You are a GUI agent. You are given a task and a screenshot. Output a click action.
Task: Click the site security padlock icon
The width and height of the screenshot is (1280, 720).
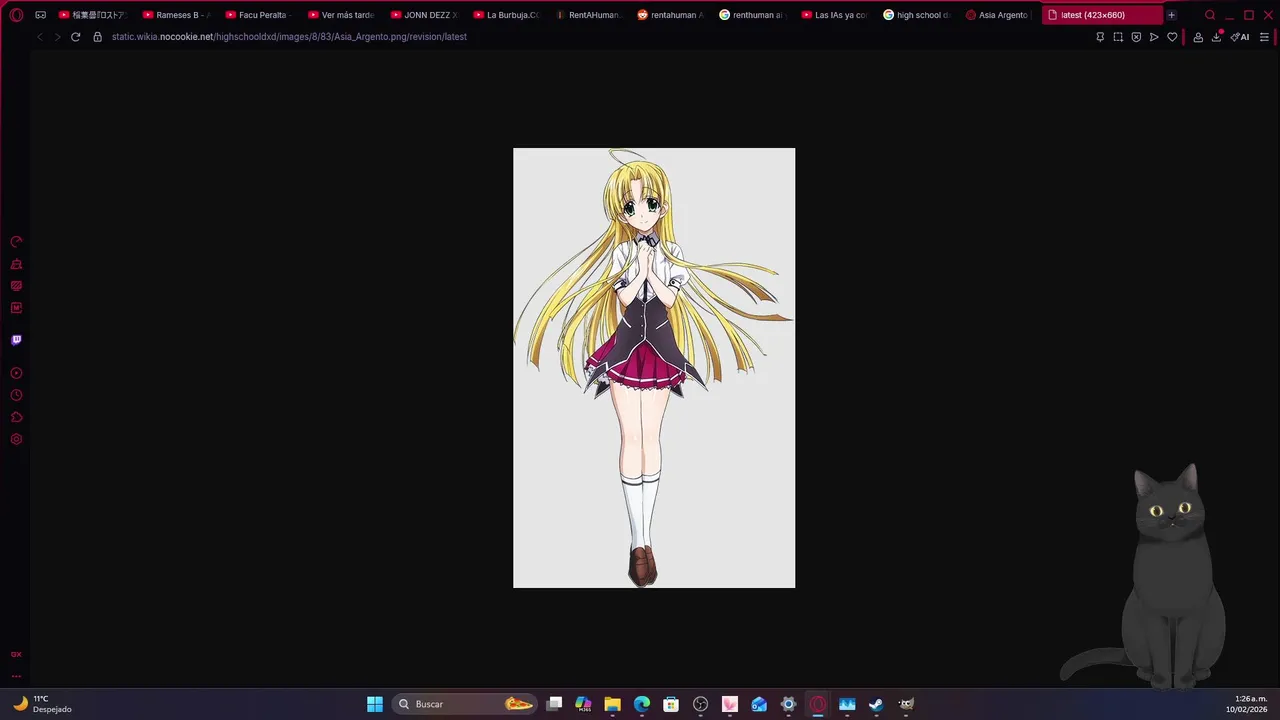point(97,37)
